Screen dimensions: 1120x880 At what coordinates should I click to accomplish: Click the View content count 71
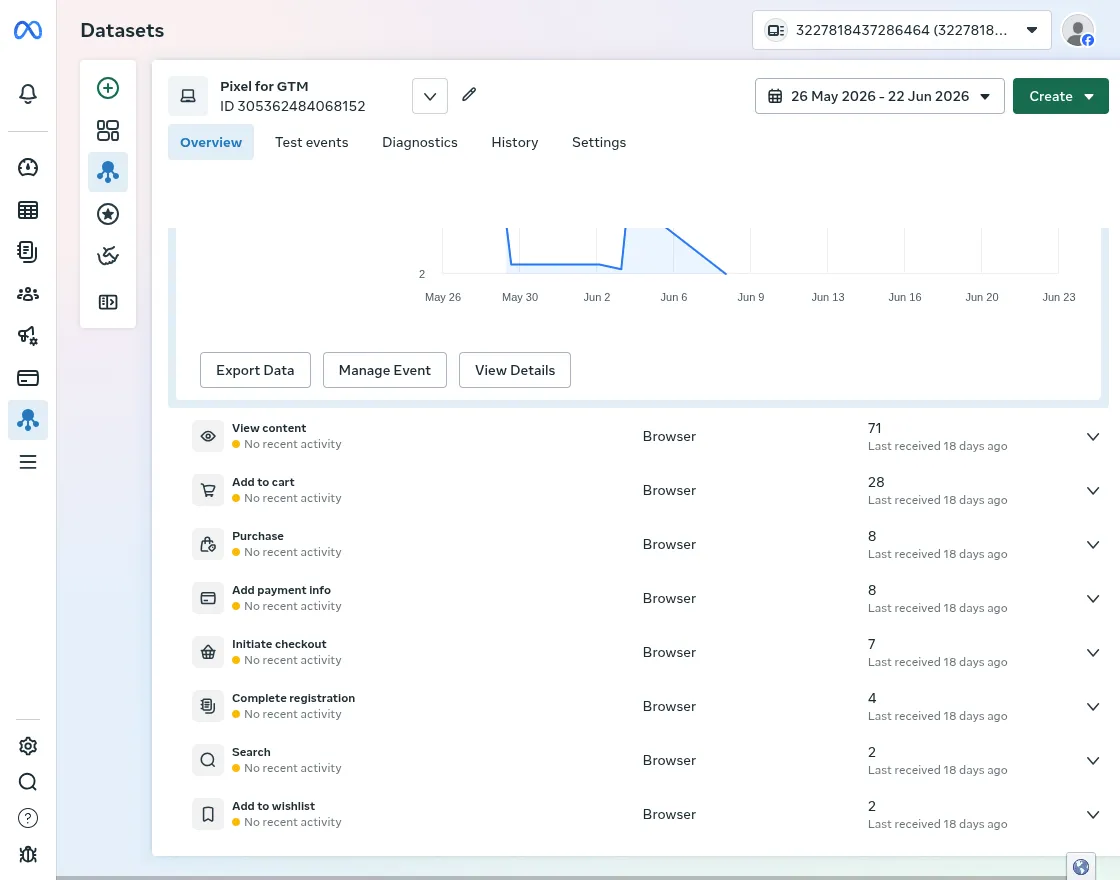point(874,428)
